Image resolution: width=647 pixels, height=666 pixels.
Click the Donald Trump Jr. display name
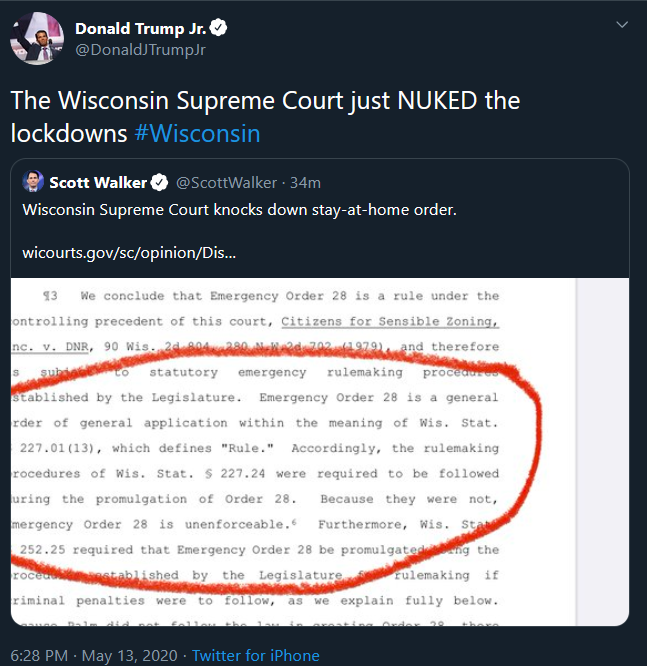[141, 28]
